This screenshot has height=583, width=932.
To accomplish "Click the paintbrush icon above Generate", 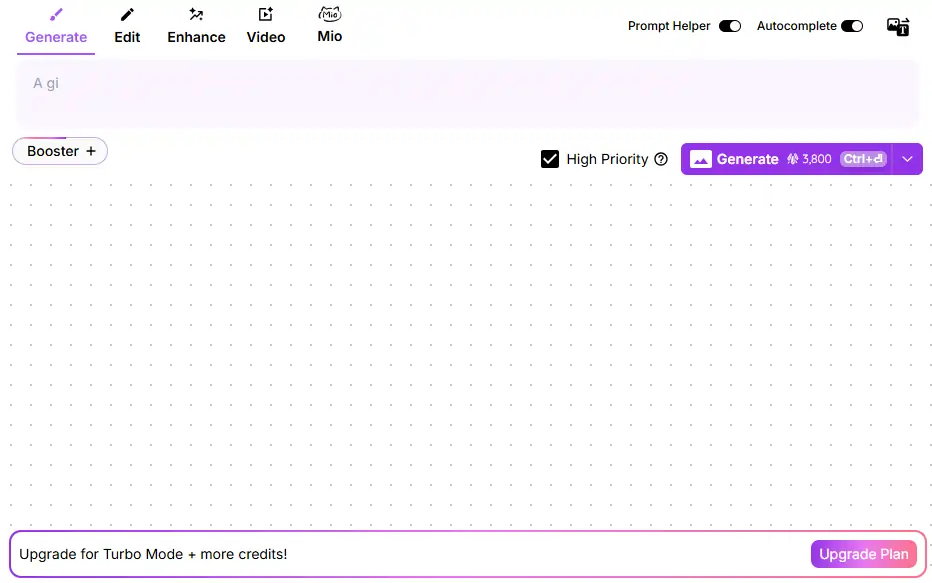I will coord(56,15).
